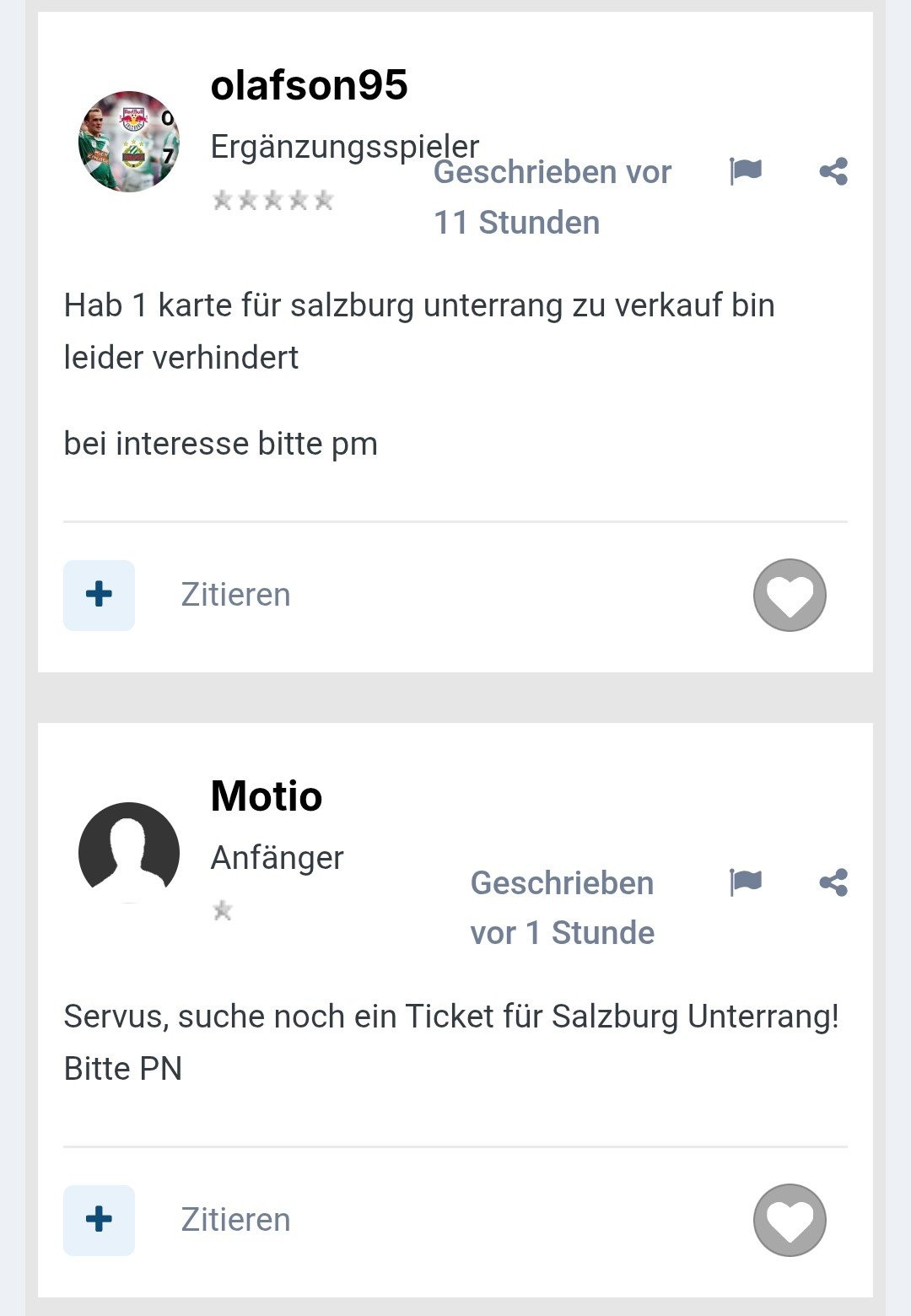The width and height of the screenshot is (911, 1316).
Task: Open the "Geschrieben vor 1 Stunde" timestamp link
Action: (x=562, y=908)
